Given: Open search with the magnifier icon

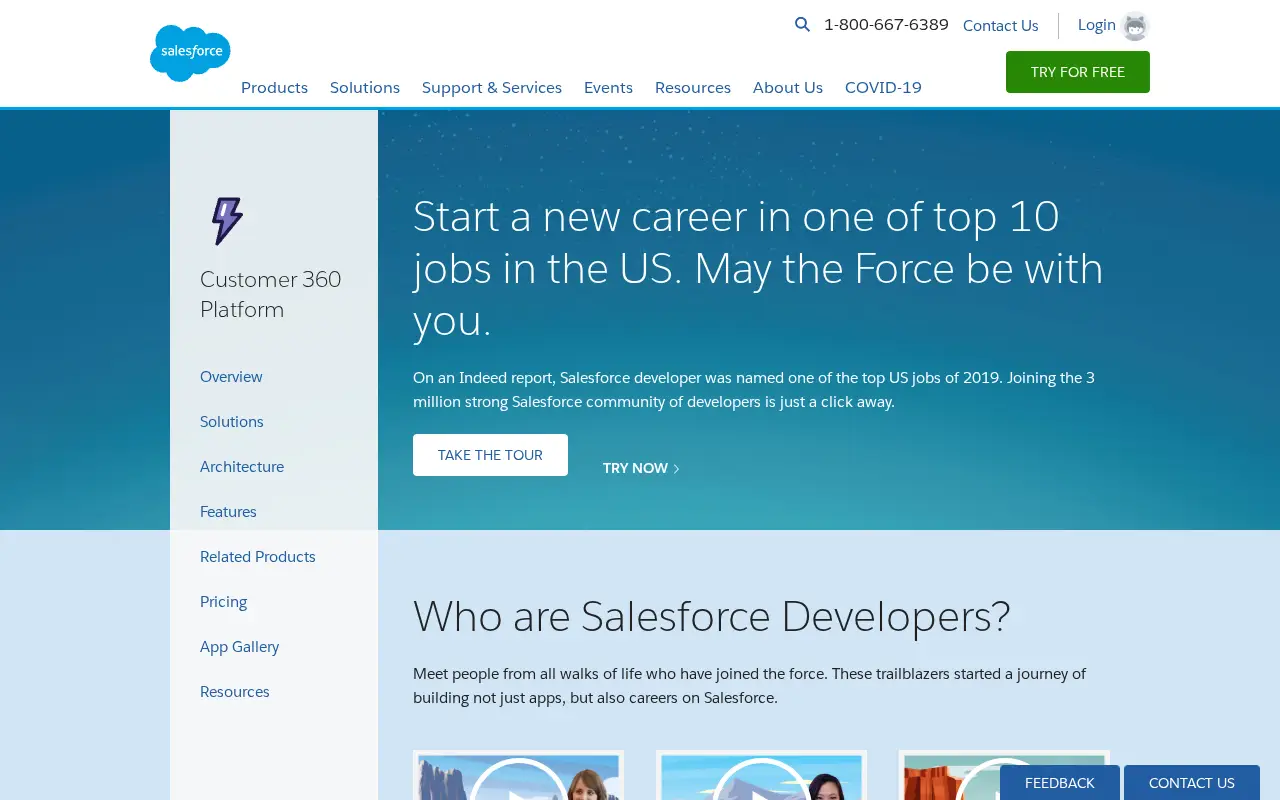Looking at the screenshot, I should tap(802, 25).
